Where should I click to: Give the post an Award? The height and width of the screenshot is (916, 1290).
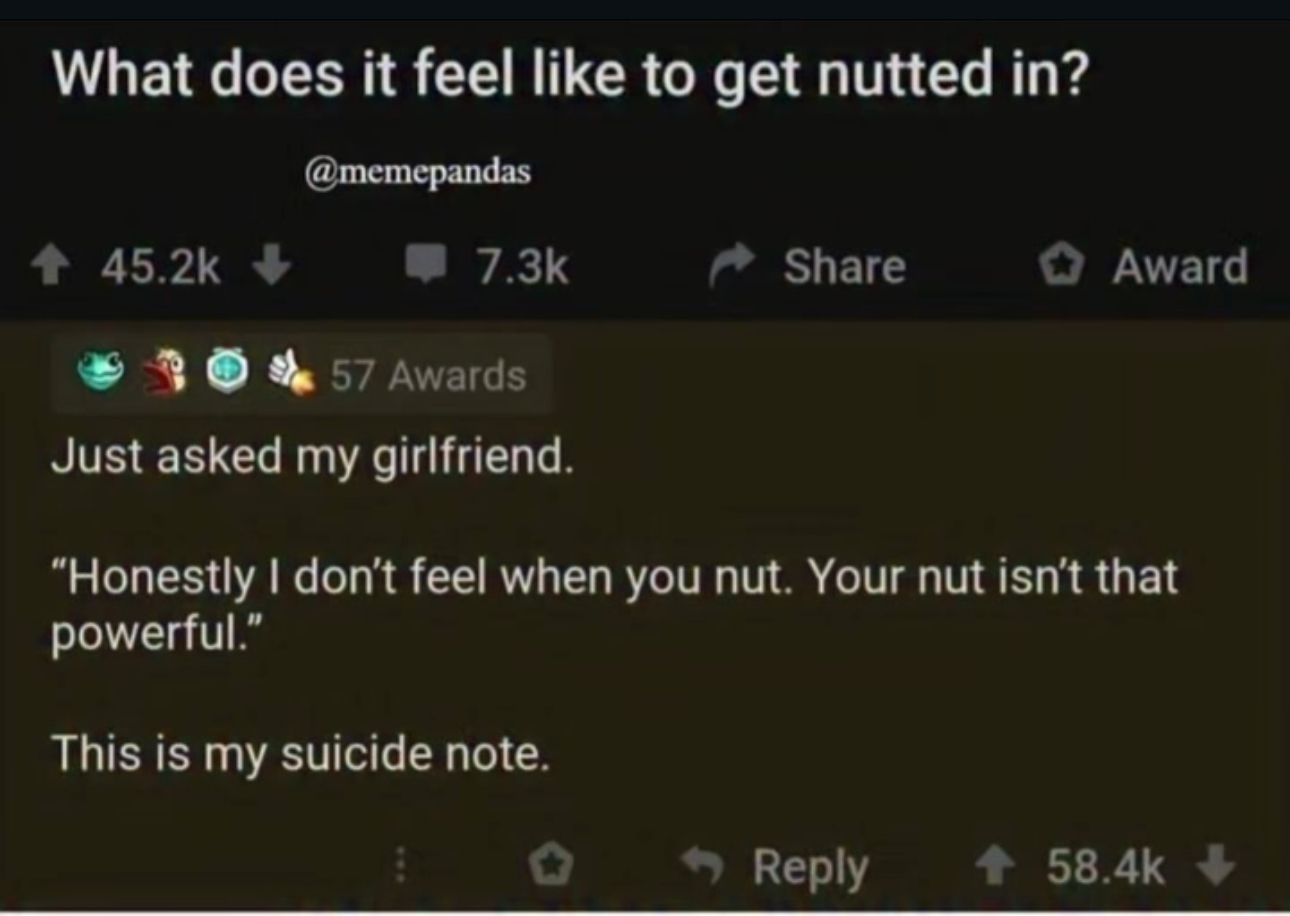[x=1060, y=267]
